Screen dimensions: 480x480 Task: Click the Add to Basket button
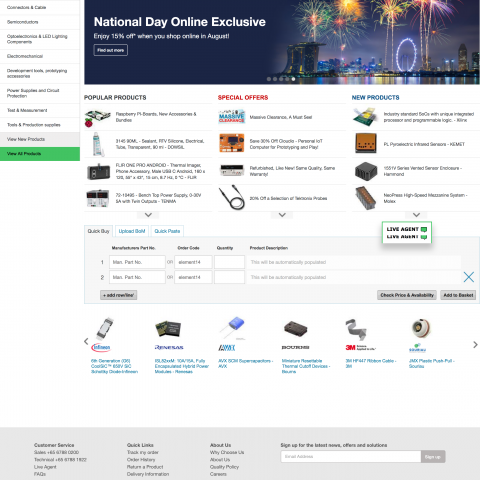(458, 295)
